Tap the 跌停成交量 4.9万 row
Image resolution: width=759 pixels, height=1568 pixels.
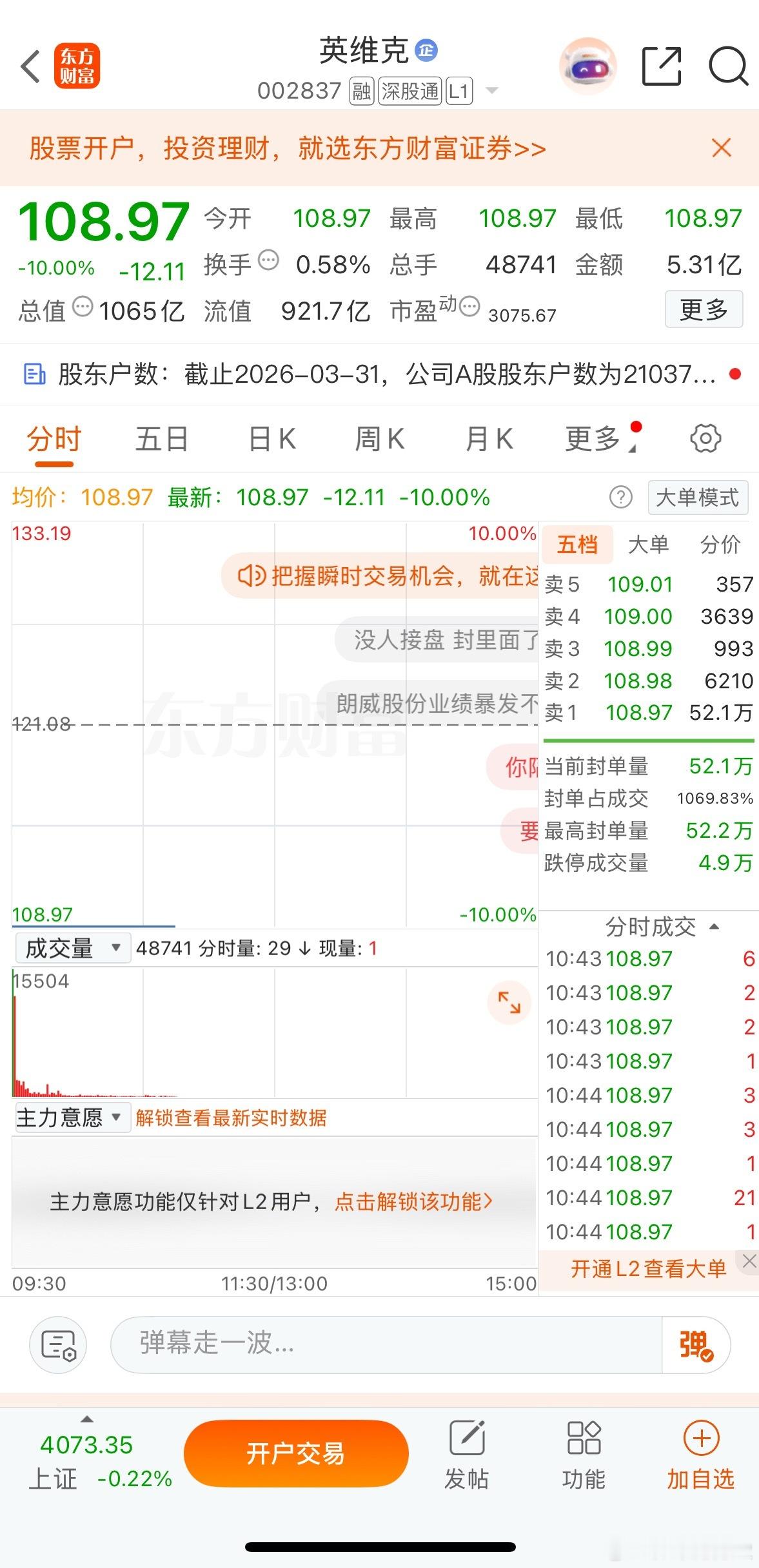(649, 863)
